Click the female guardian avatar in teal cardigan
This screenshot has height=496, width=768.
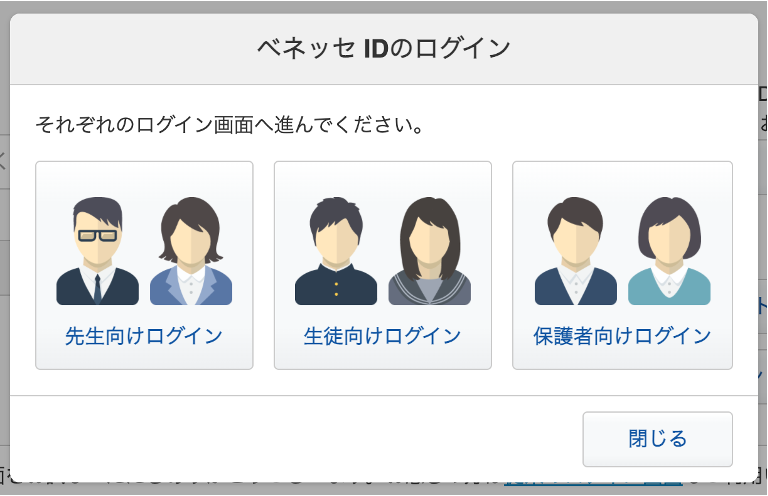(x=669, y=251)
